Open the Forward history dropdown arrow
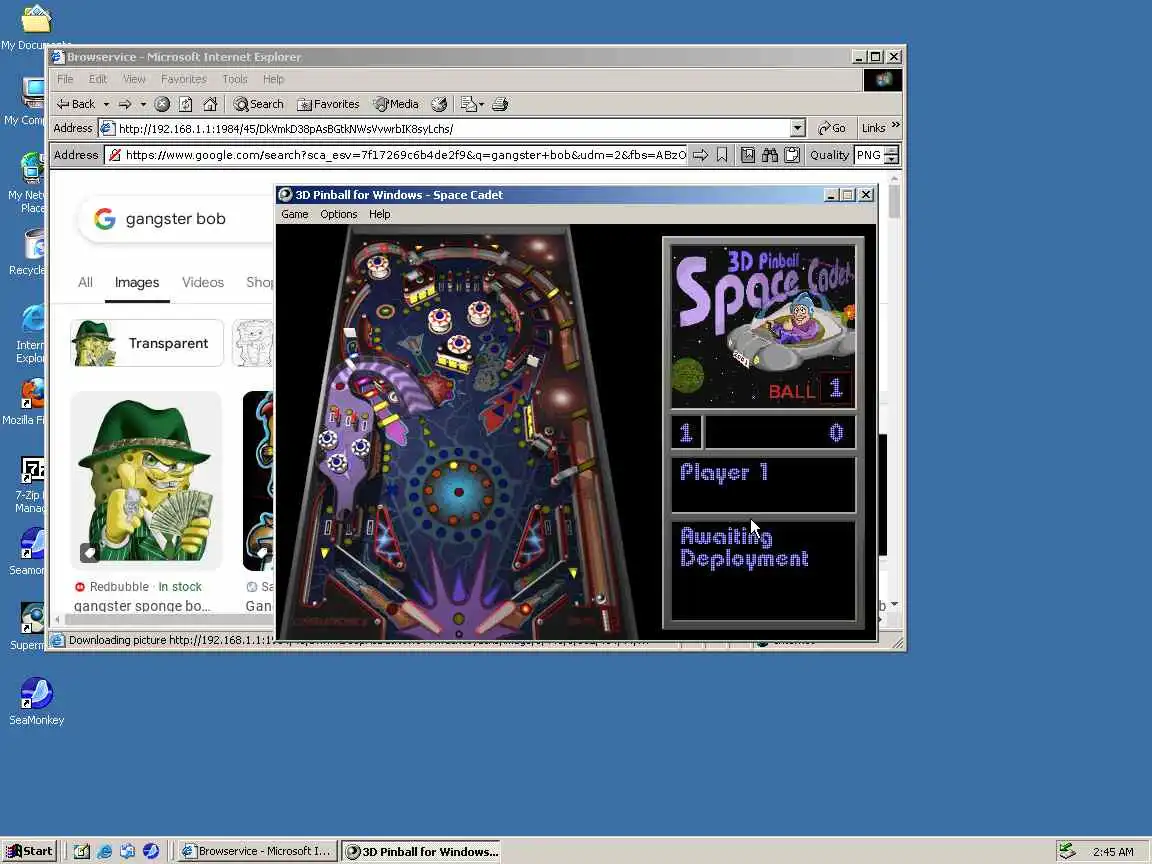This screenshot has width=1152, height=864. point(143,104)
